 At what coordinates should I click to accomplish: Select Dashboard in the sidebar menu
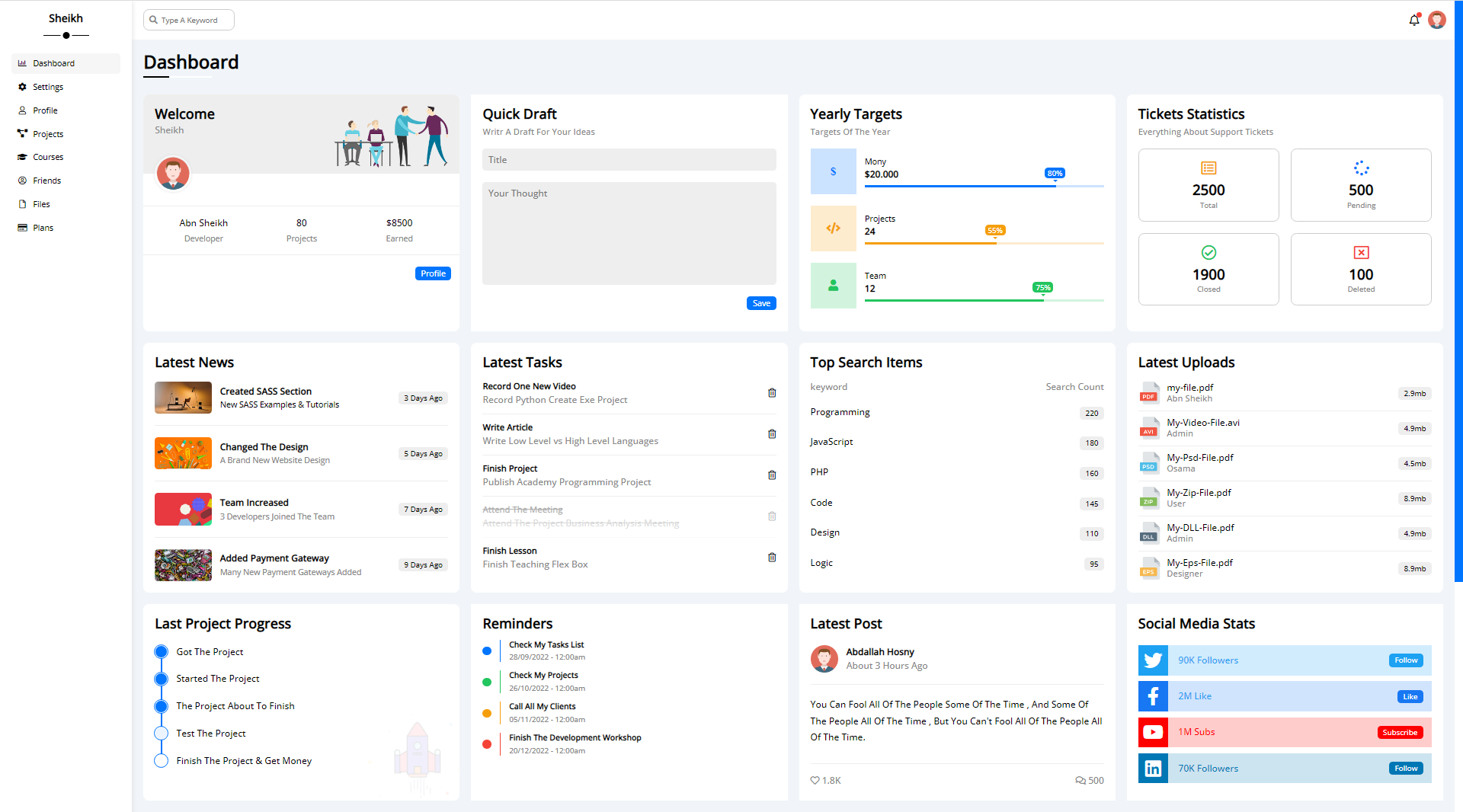click(53, 63)
